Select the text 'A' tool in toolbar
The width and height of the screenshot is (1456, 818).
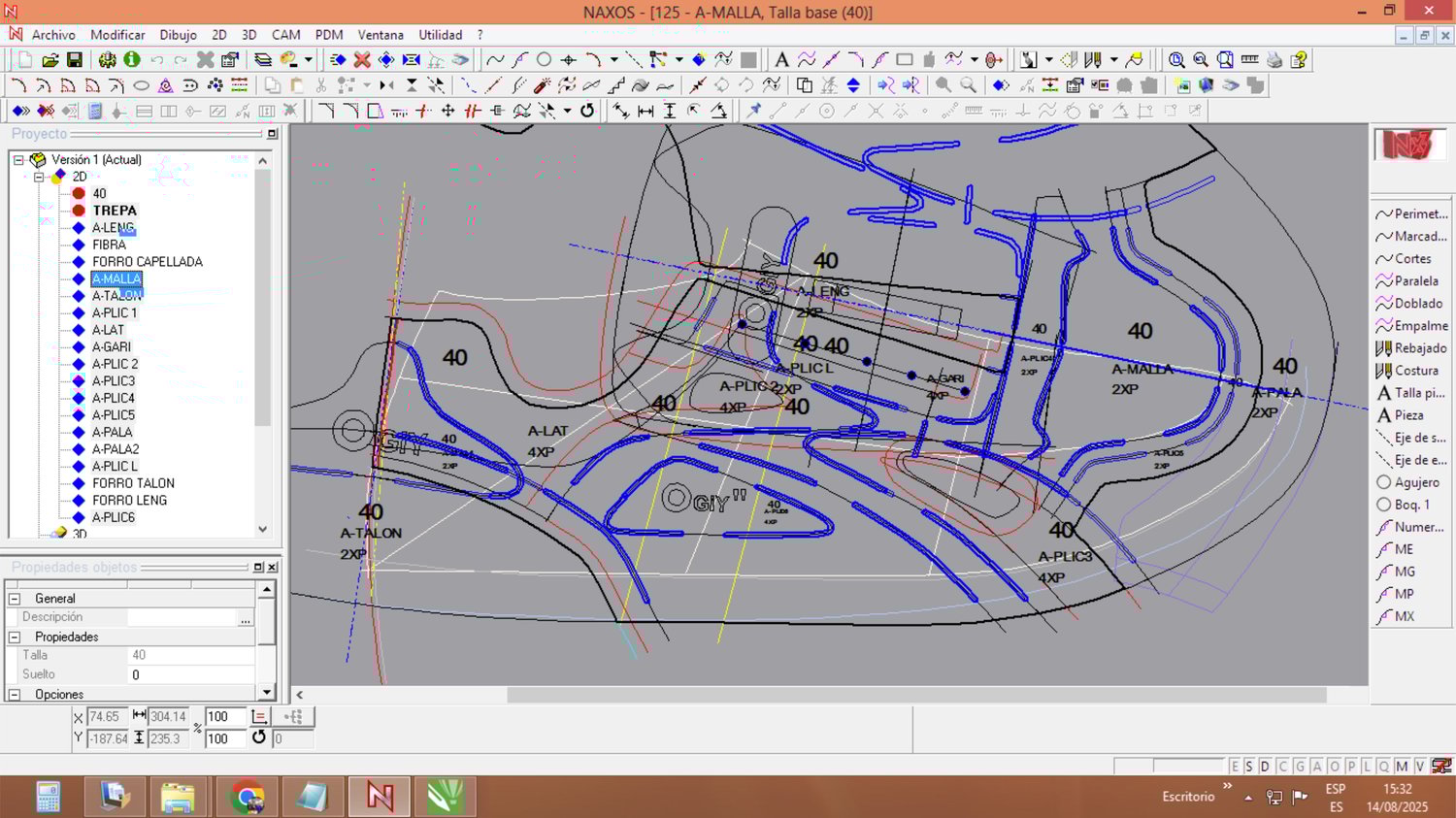[781, 60]
